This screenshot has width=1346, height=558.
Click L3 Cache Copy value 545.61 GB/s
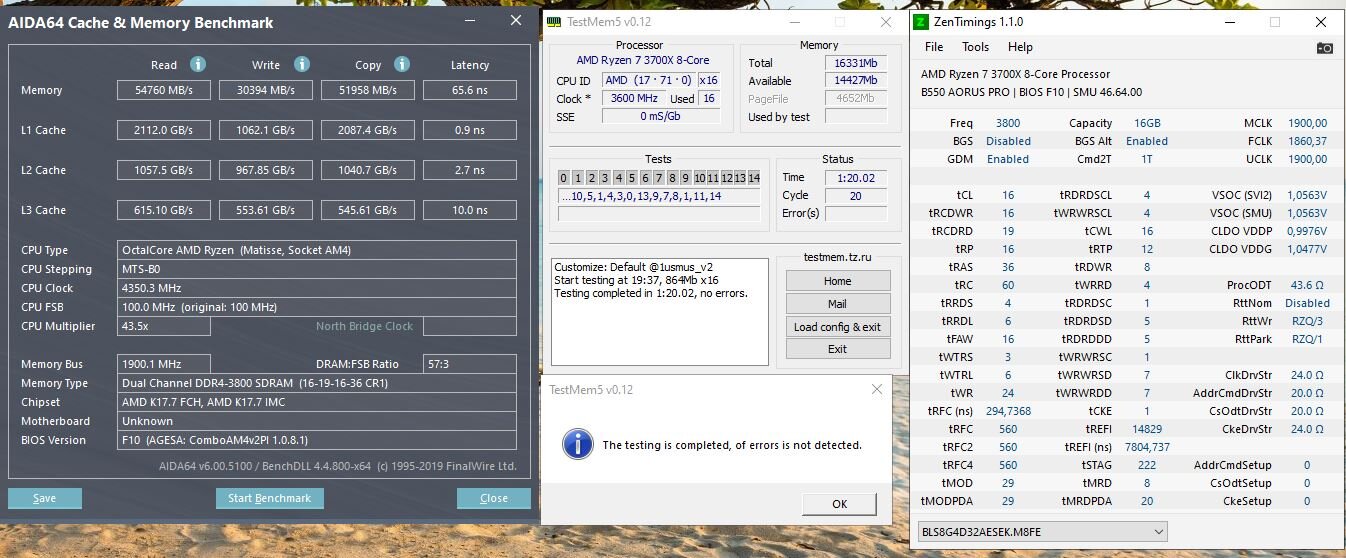pyautogui.click(x=368, y=210)
